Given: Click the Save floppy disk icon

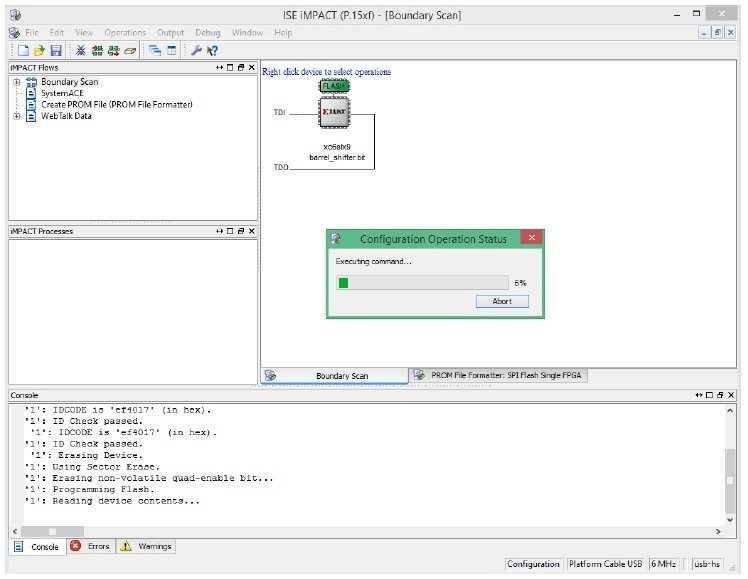Looking at the screenshot, I should (x=56, y=50).
